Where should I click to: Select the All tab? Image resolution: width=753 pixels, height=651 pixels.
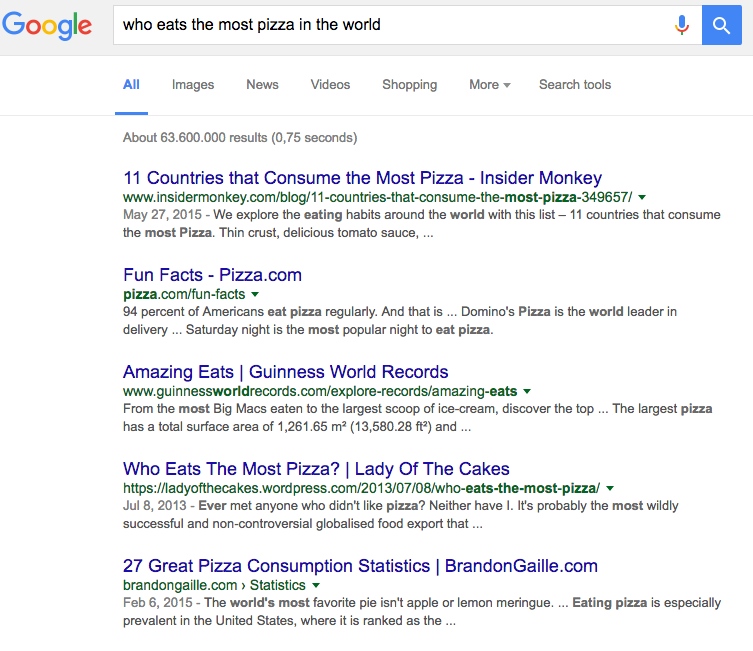point(131,84)
